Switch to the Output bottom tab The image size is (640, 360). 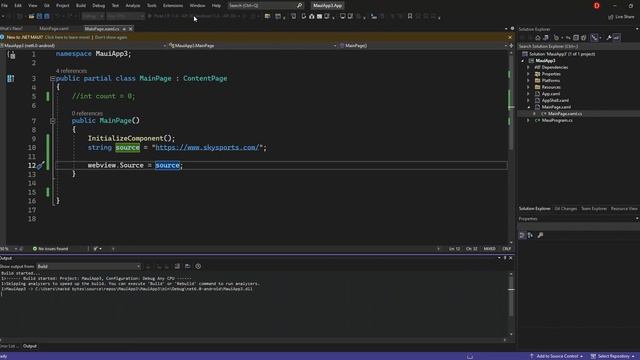[x=30, y=346]
